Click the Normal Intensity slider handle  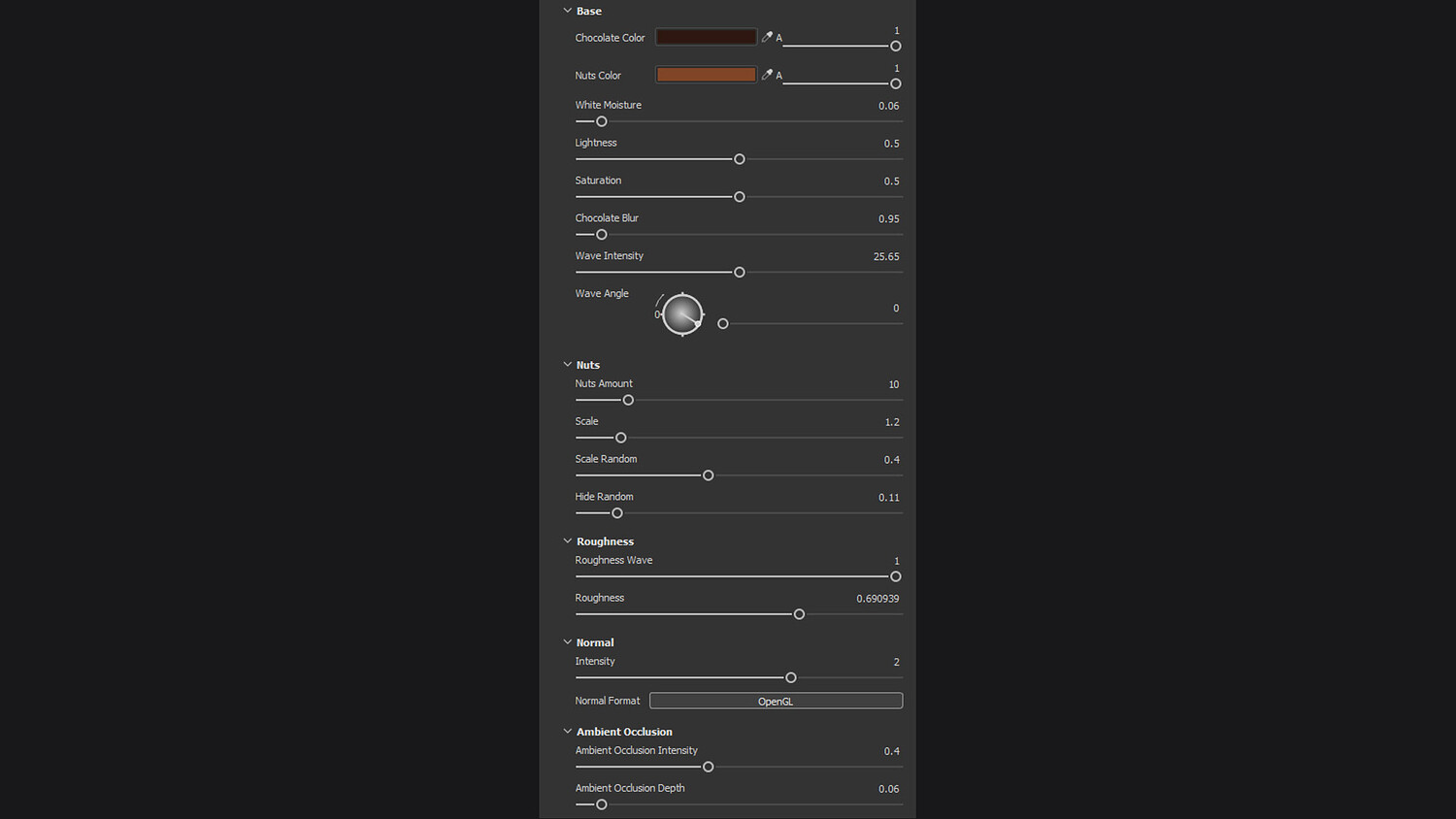(791, 677)
